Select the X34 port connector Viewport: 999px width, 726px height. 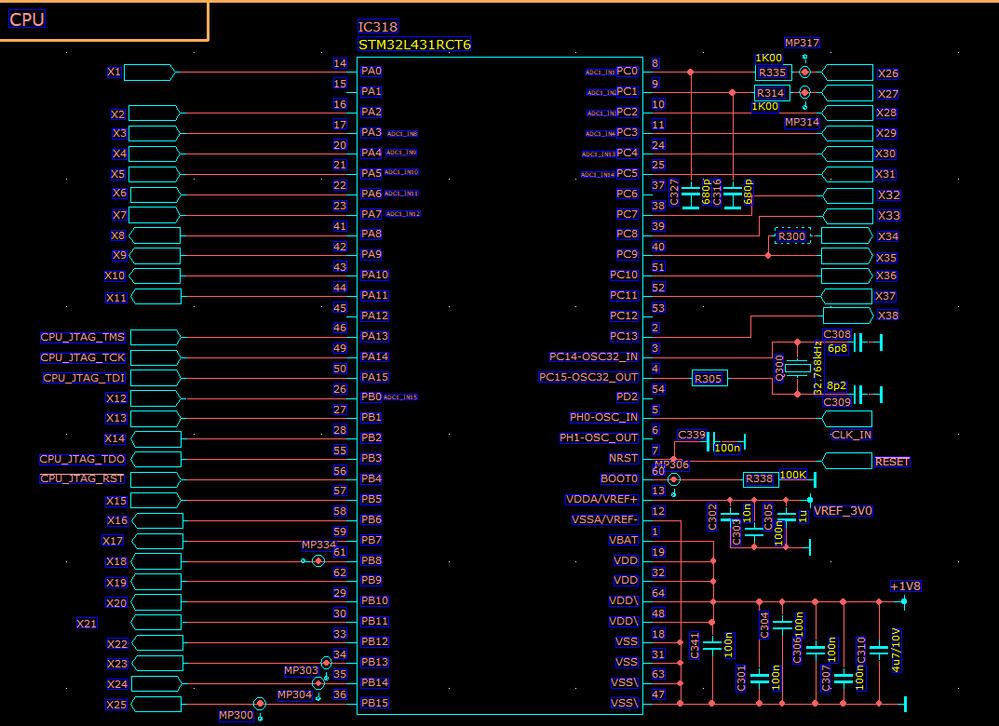click(x=847, y=236)
